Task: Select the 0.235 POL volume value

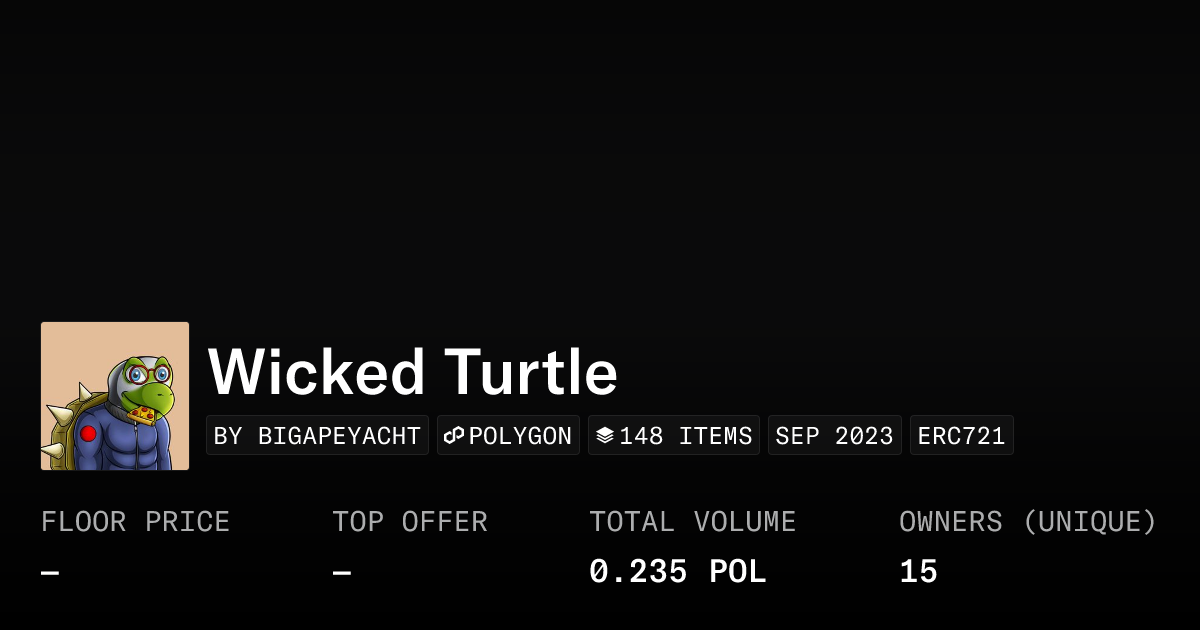Action: tap(677, 572)
